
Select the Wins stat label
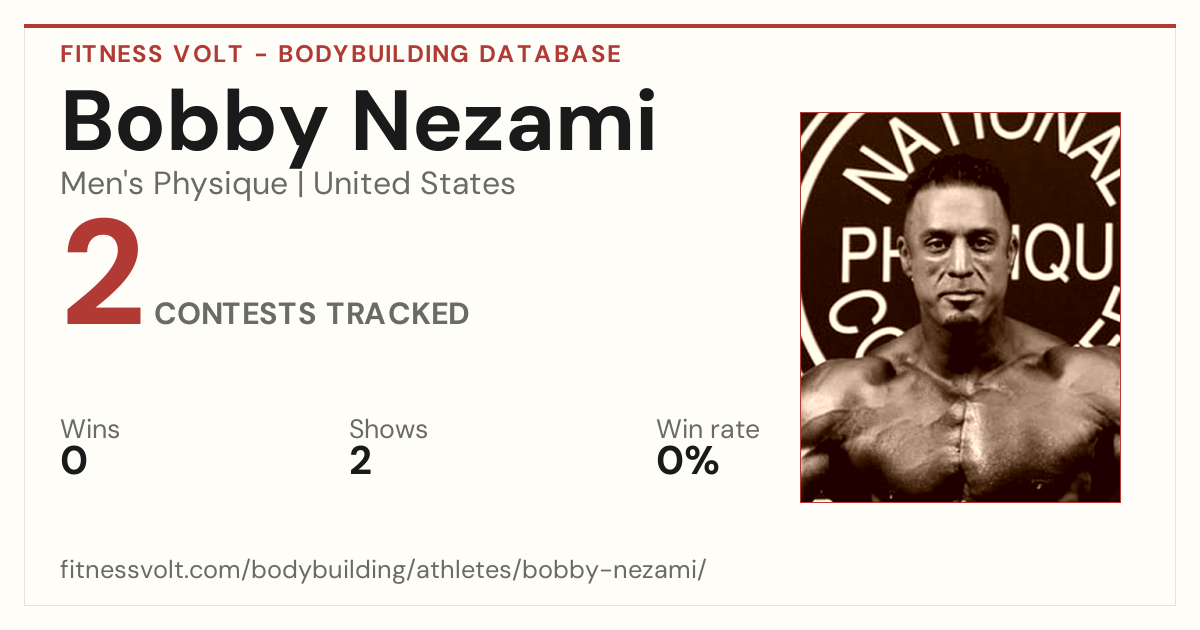(90, 430)
